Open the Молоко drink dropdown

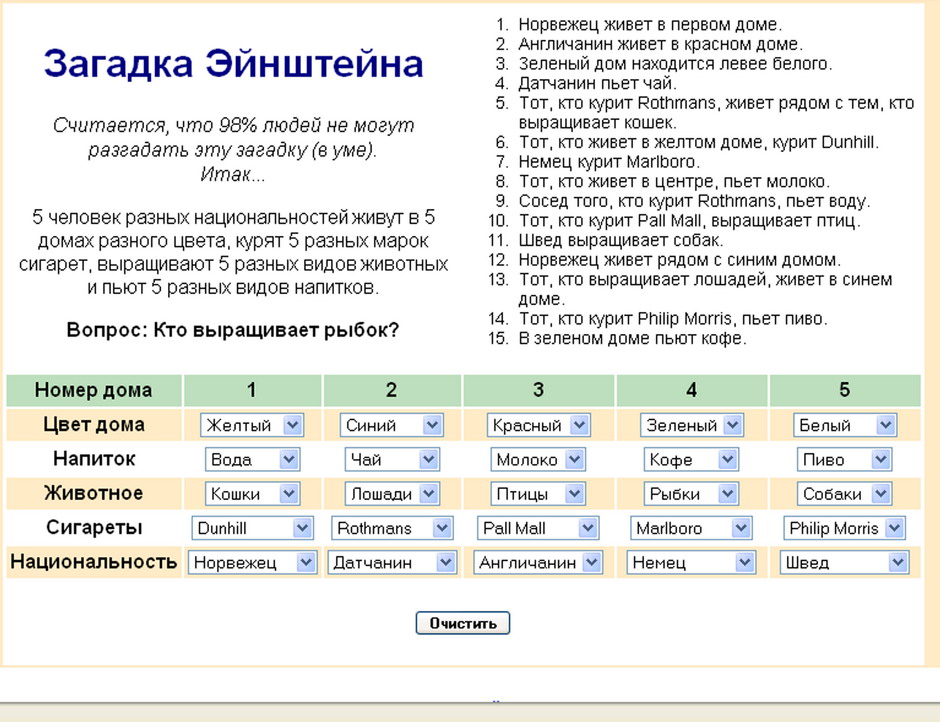538,460
